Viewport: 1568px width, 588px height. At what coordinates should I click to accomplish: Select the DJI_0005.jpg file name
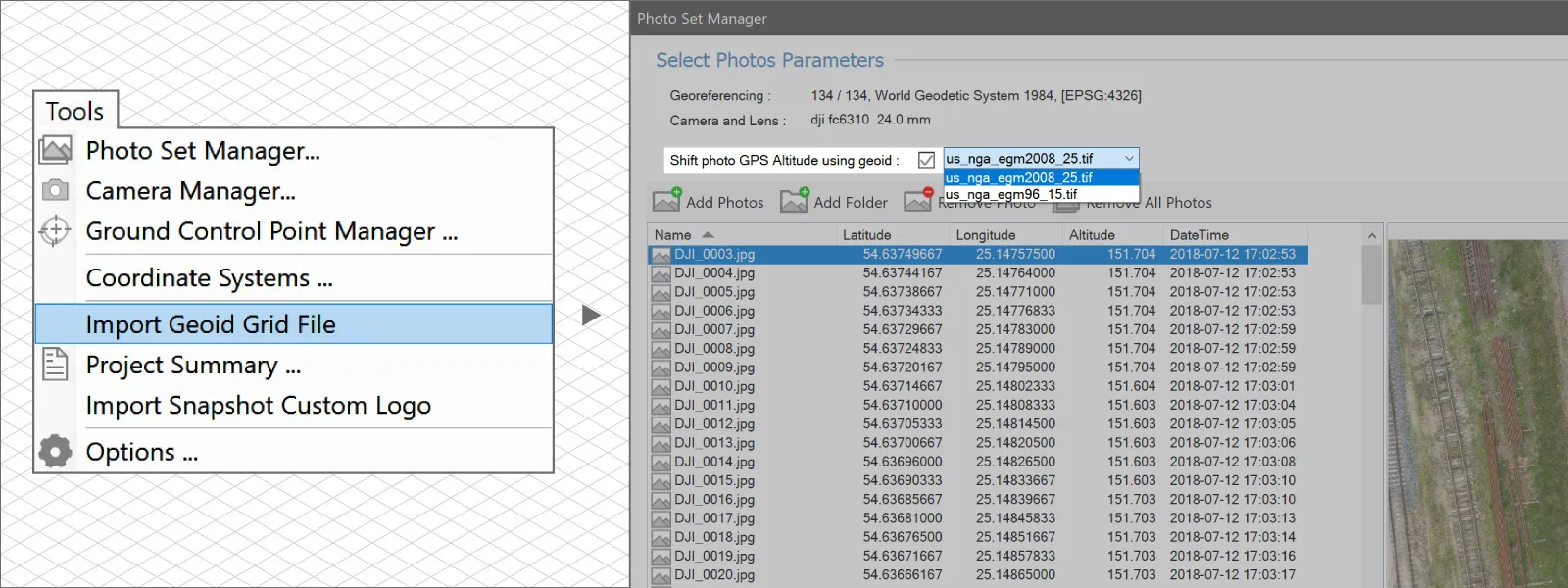click(714, 292)
